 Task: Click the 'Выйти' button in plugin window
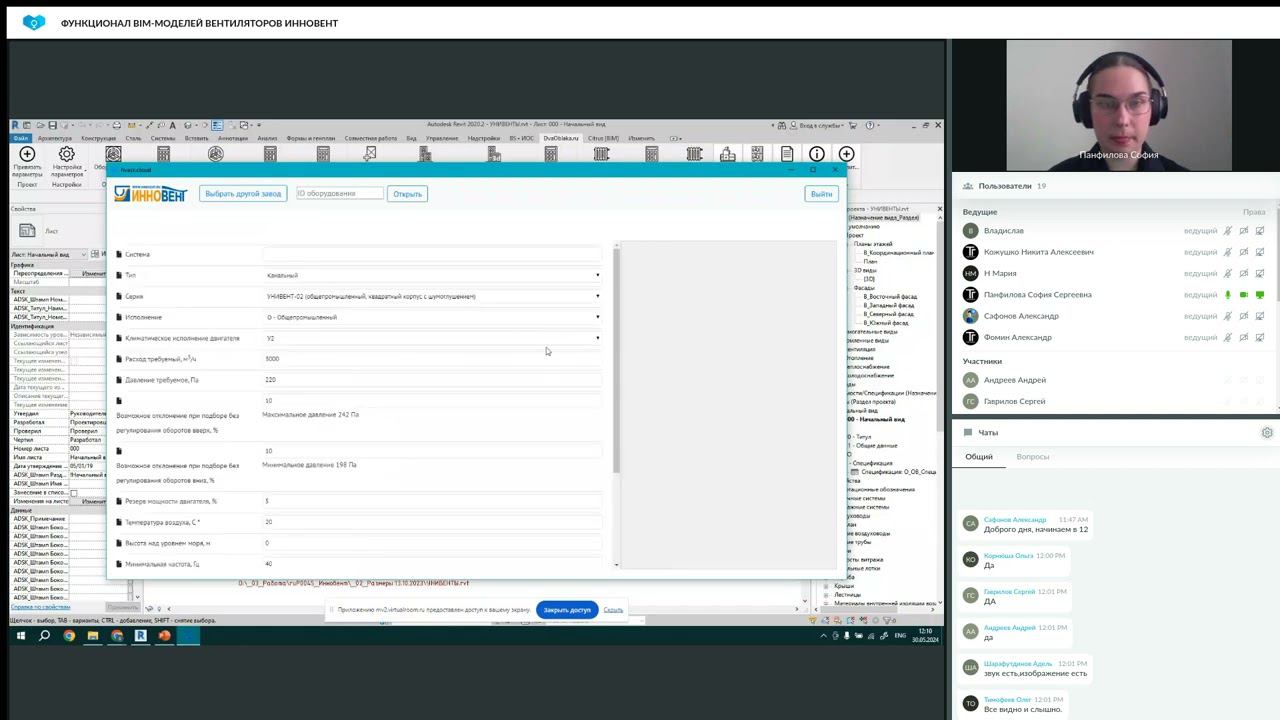pyautogui.click(x=821, y=194)
